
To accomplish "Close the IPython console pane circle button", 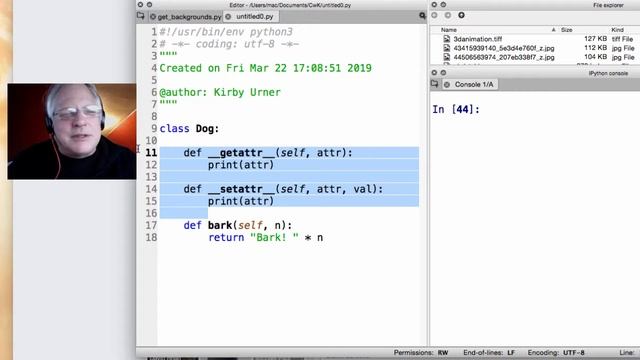I will coord(434,73).
